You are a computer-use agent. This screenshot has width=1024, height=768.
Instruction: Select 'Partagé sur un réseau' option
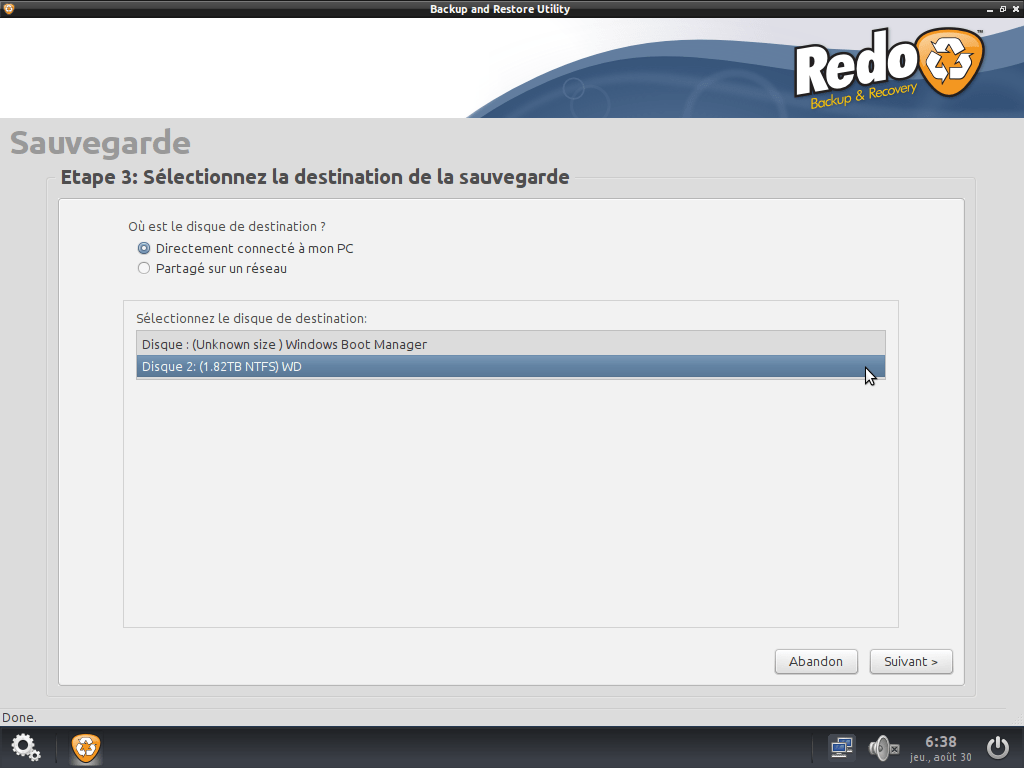(212, 268)
